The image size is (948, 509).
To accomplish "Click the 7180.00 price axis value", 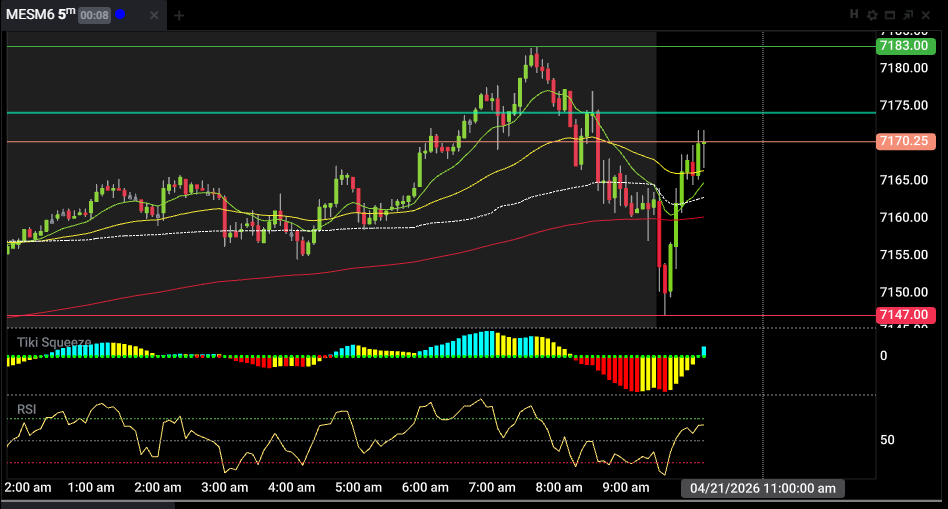I will [904, 68].
